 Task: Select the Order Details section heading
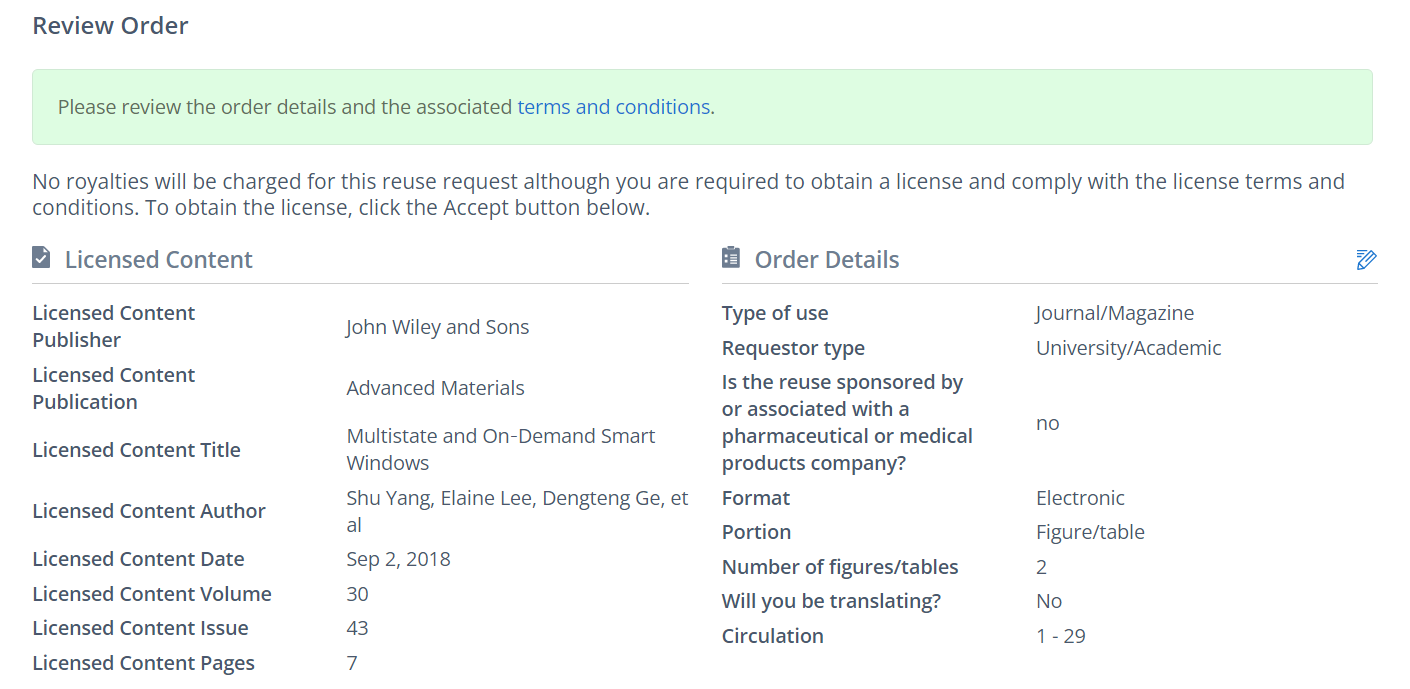(826, 260)
